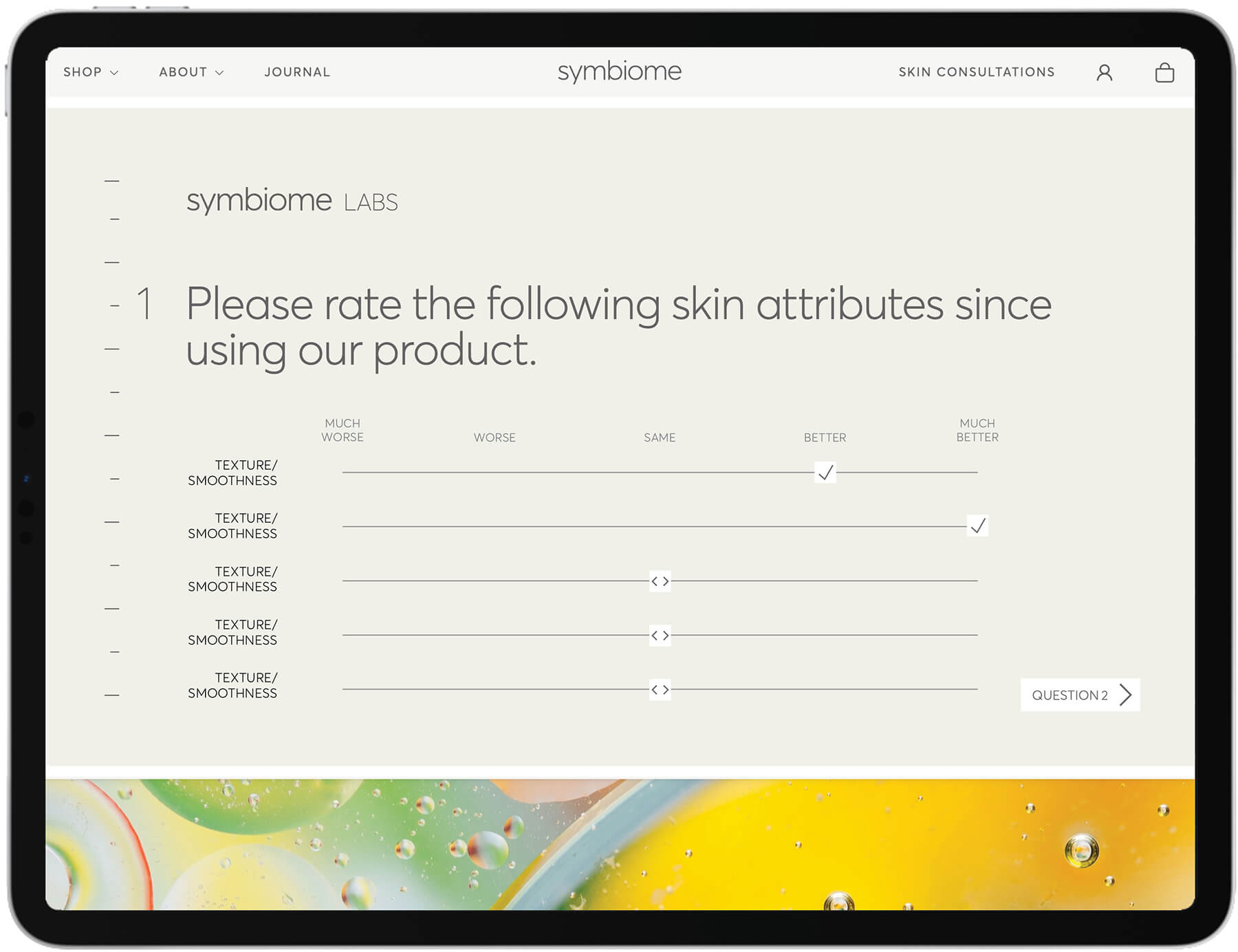
Task: Click the fourth row slider handle
Action: [660, 635]
